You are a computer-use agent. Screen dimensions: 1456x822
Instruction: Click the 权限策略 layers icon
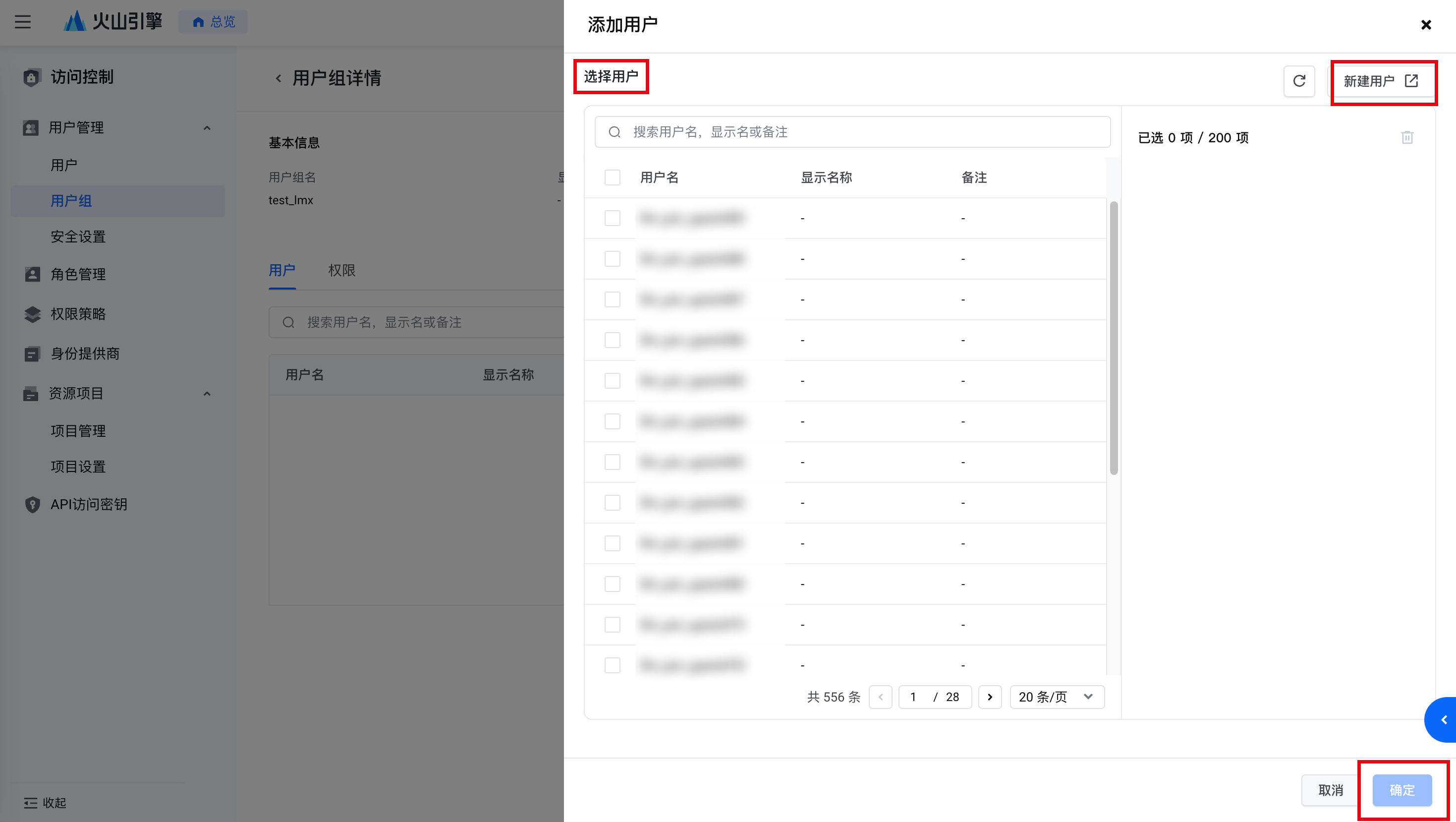32,314
